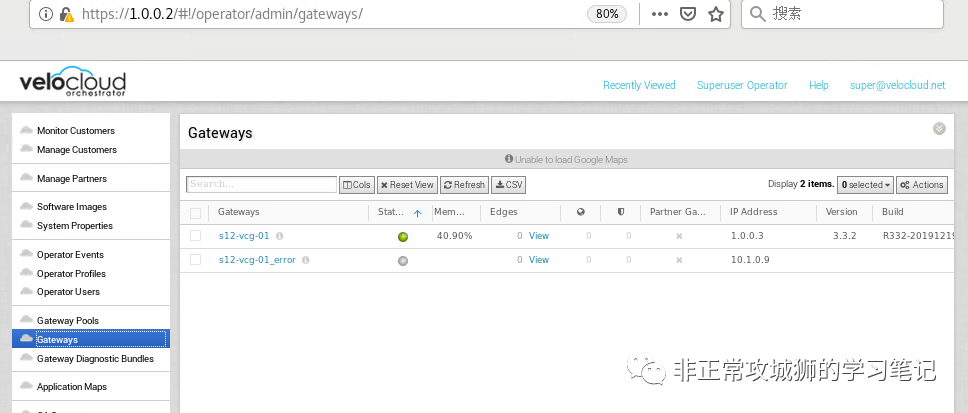Click cloud icon next to Gateway Pools
The height and width of the screenshot is (413, 968).
point(26,319)
